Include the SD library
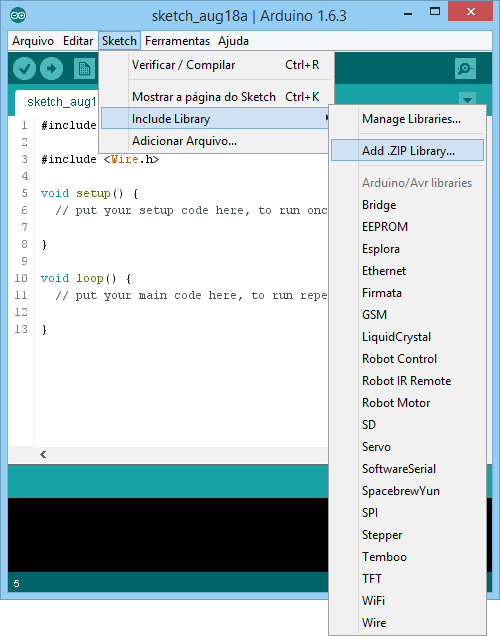The image size is (500, 636). [408, 425]
